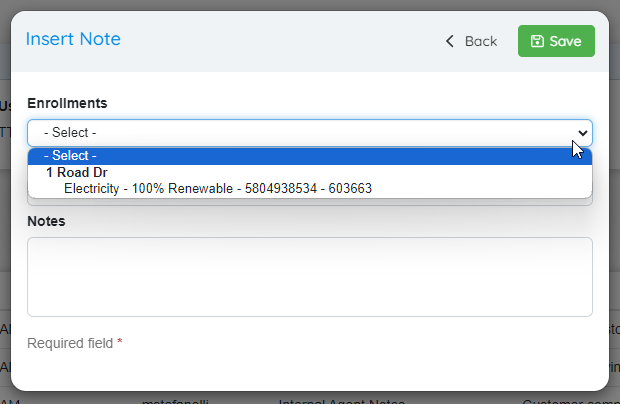The height and width of the screenshot is (404, 620).
Task: Click the partly hidden field beneath the dropdown list
Action: tap(310, 202)
